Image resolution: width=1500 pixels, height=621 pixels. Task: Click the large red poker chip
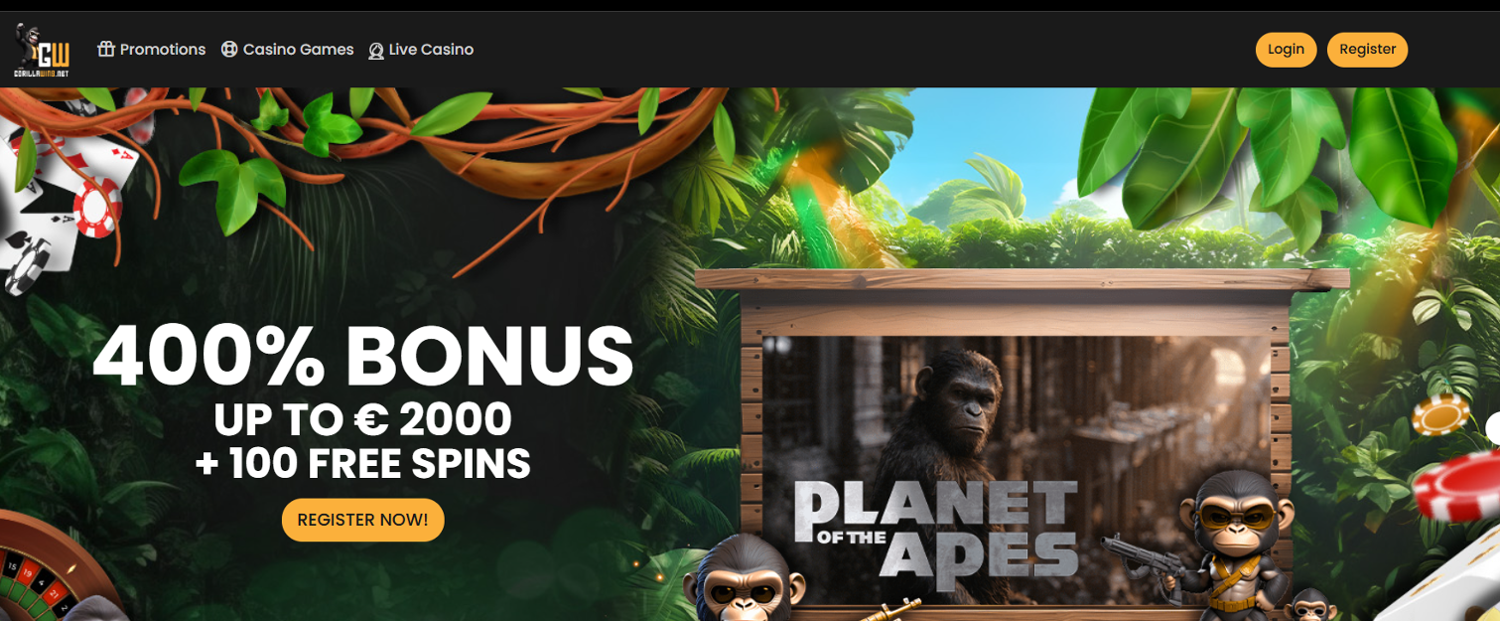click(x=1459, y=486)
